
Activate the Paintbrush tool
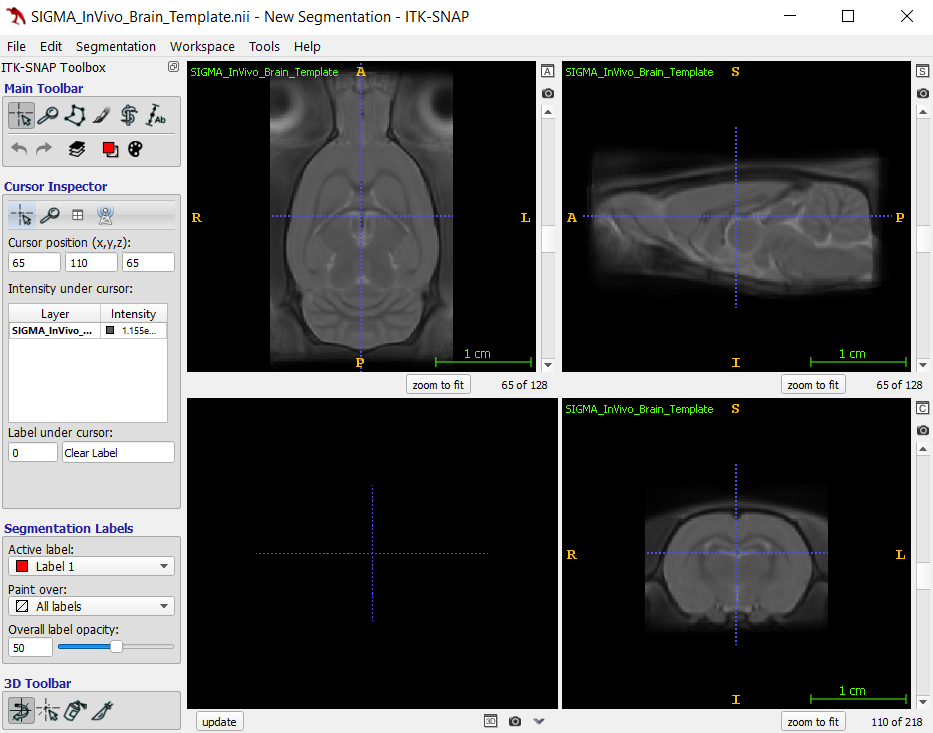(102, 116)
